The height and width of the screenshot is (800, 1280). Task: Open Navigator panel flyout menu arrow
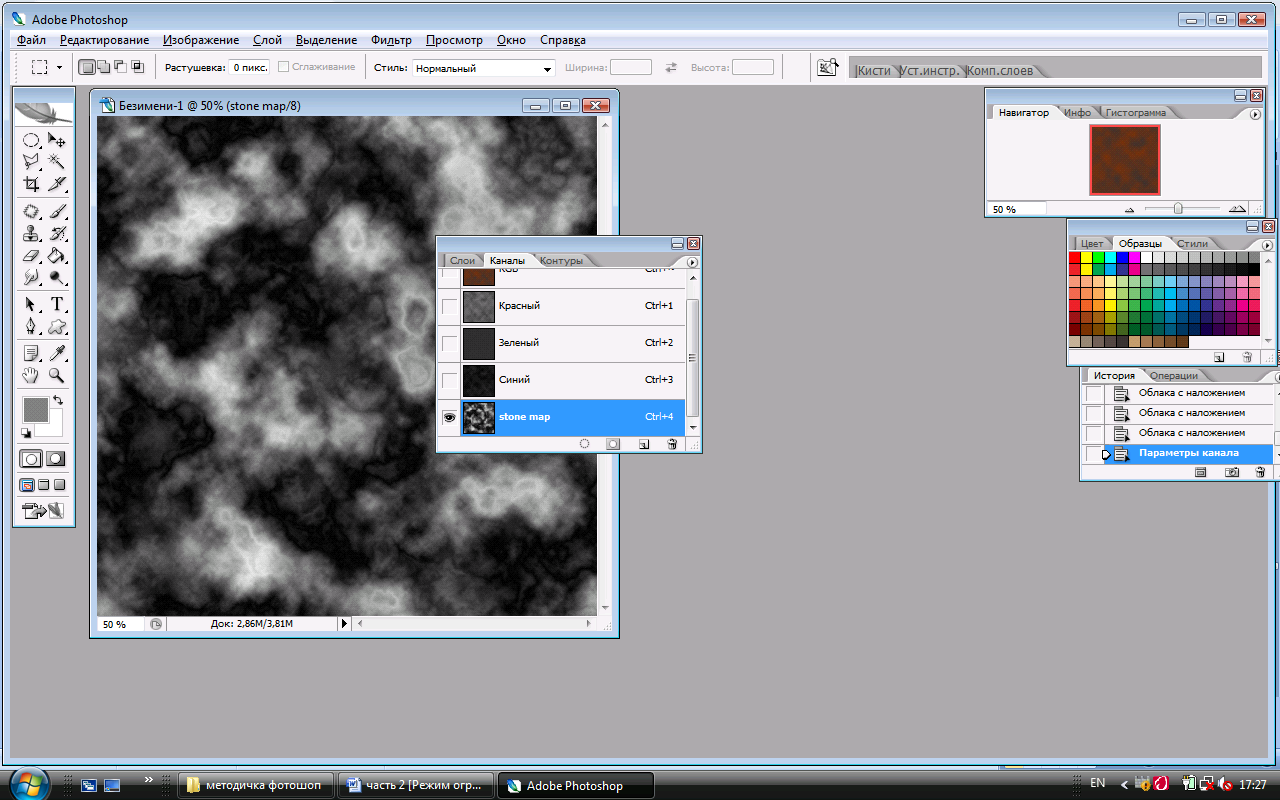click(x=1255, y=114)
